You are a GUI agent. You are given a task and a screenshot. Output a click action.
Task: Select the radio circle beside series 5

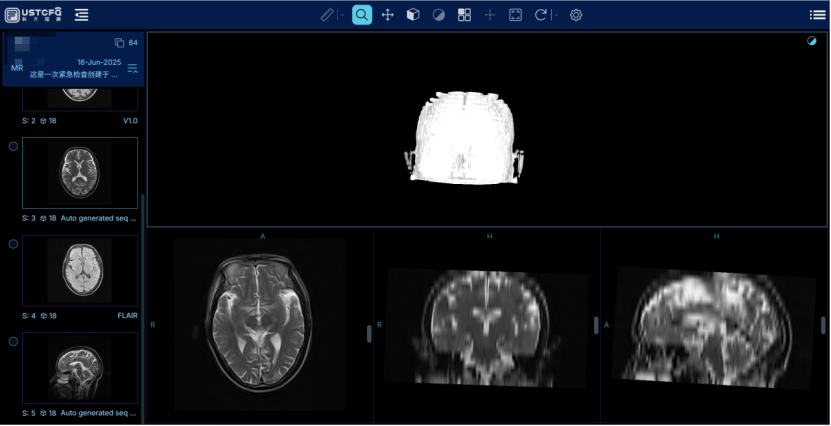[x=13, y=341]
